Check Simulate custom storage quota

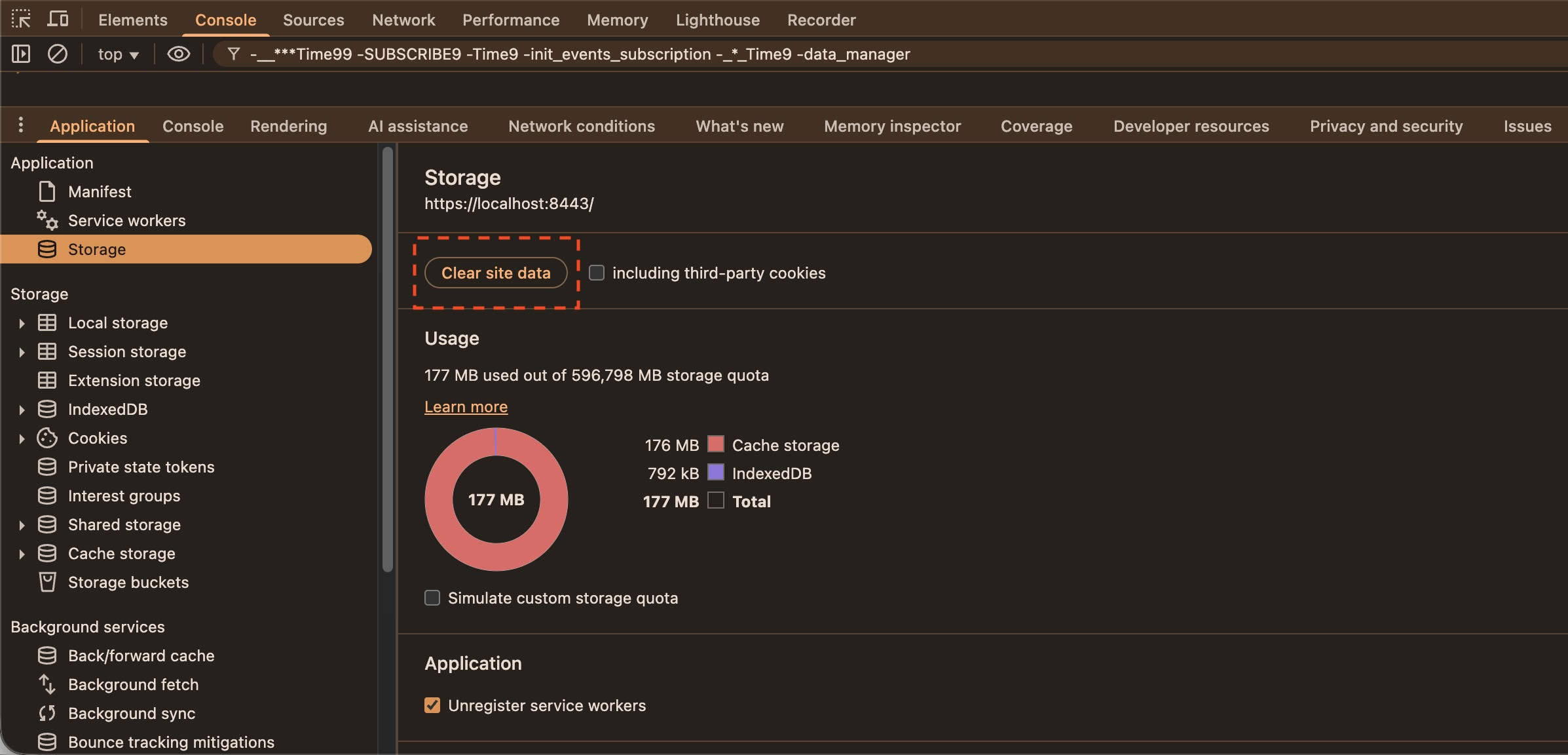(432, 598)
